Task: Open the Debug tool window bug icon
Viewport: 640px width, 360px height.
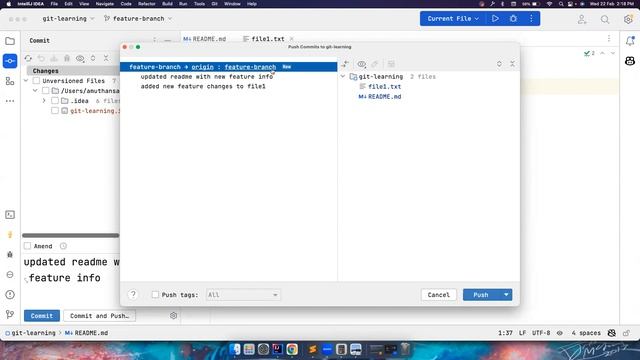Action: pos(10,255)
